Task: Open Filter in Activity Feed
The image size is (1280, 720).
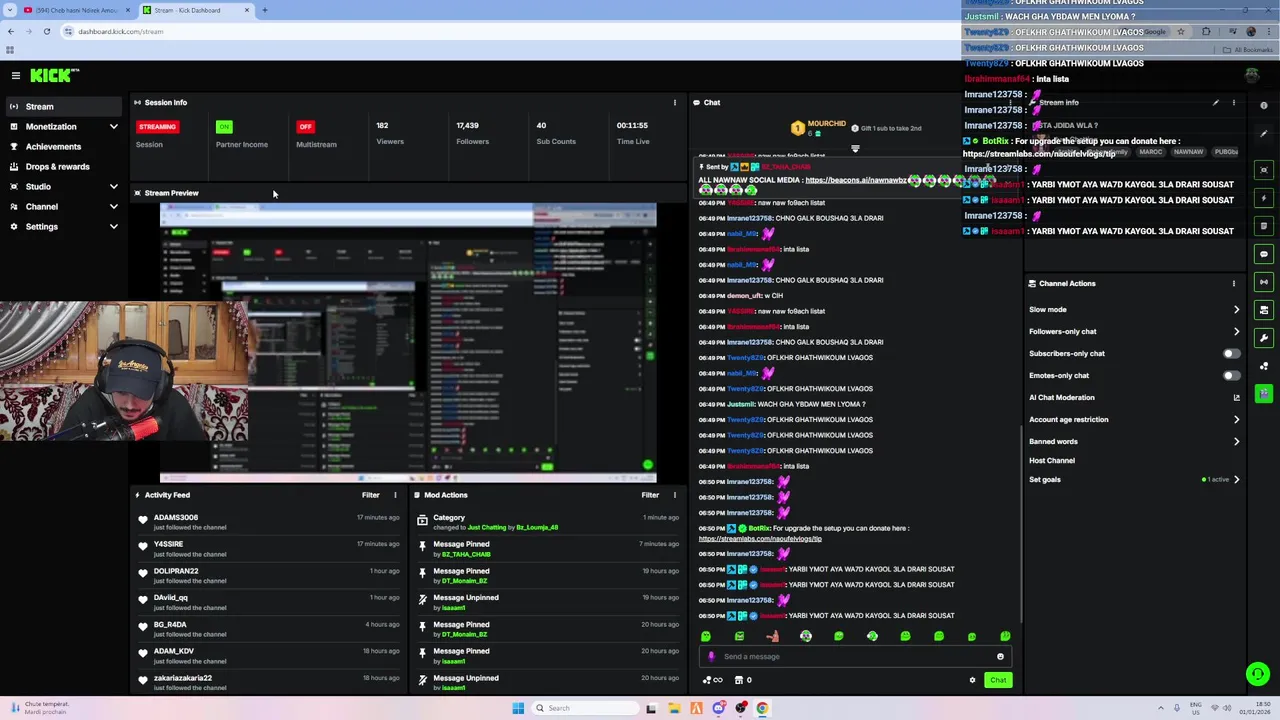Action: pos(370,495)
